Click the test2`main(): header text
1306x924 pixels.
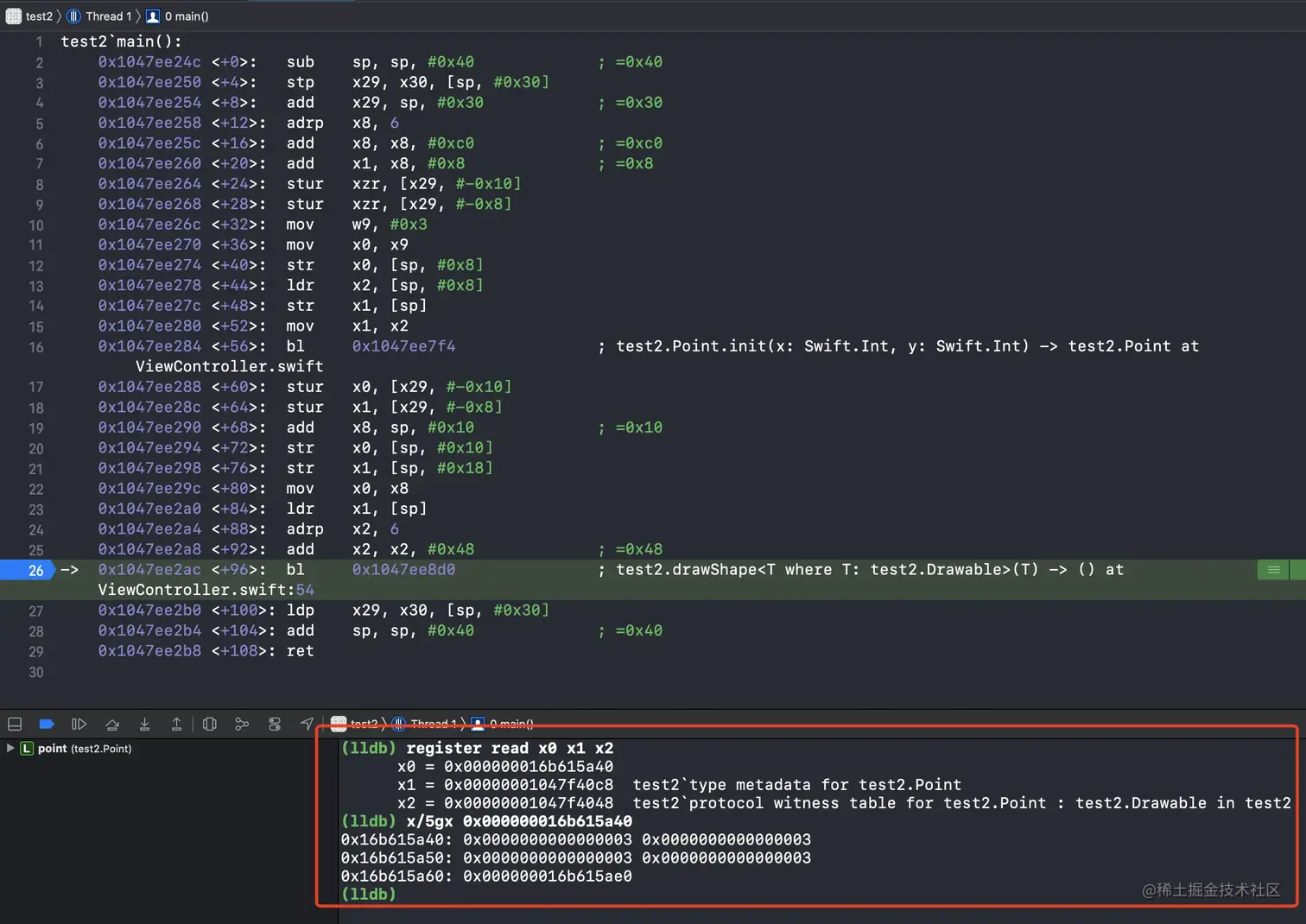coord(121,41)
